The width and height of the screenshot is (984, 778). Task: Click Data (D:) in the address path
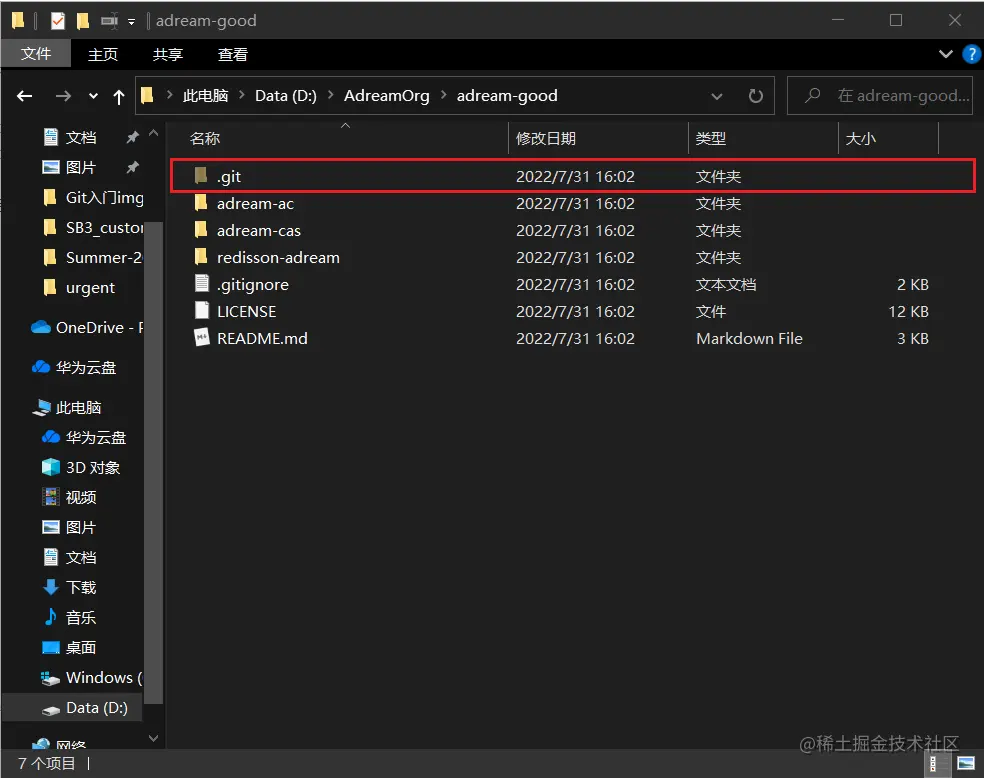click(x=286, y=95)
